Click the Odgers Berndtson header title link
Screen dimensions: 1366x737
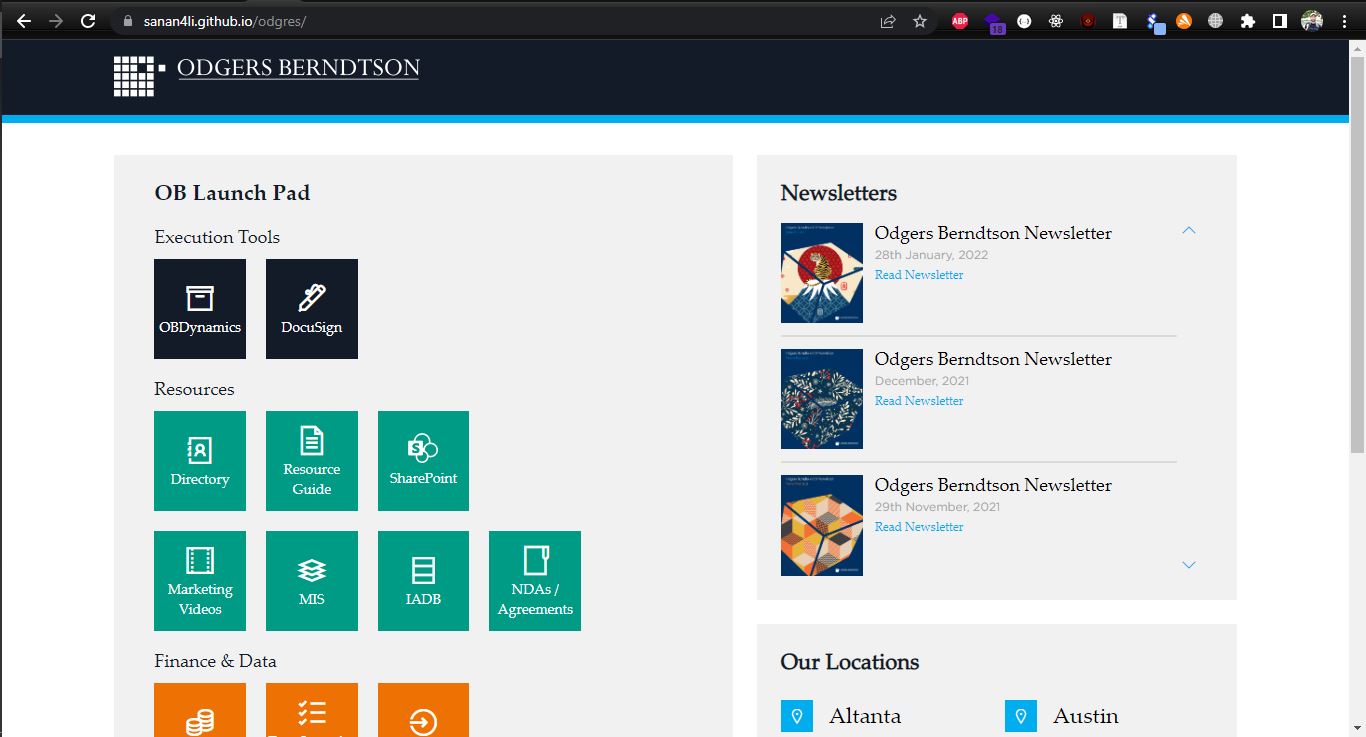pyautogui.click(x=298, y=68)
